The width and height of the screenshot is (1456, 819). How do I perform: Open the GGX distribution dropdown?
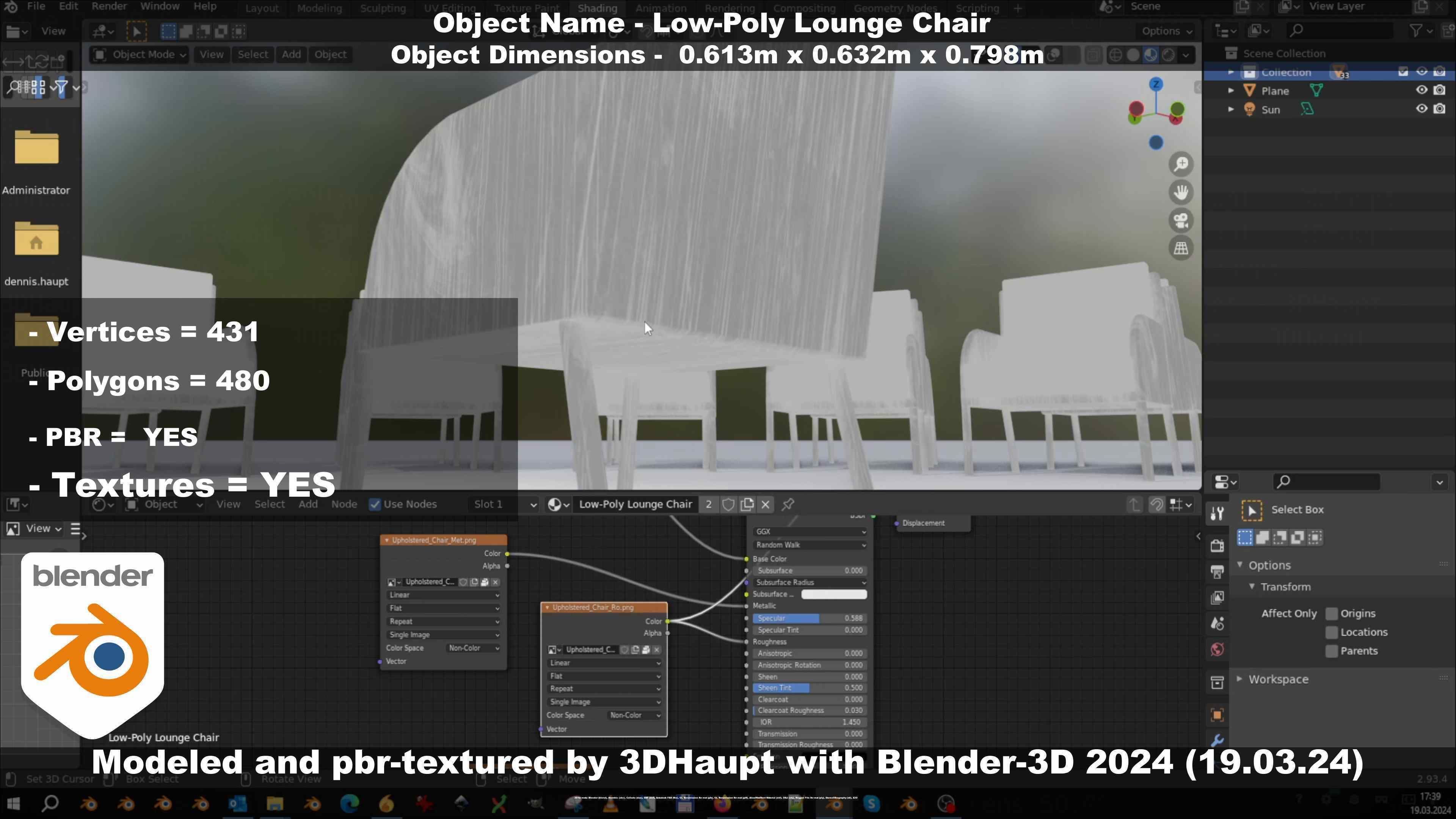[810, 532]
